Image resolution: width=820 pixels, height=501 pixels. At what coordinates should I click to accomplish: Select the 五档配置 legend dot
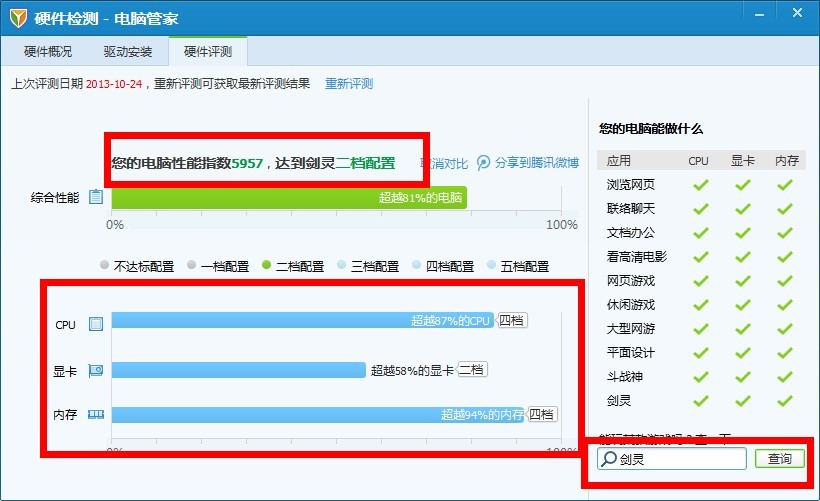tap(491, 266)
